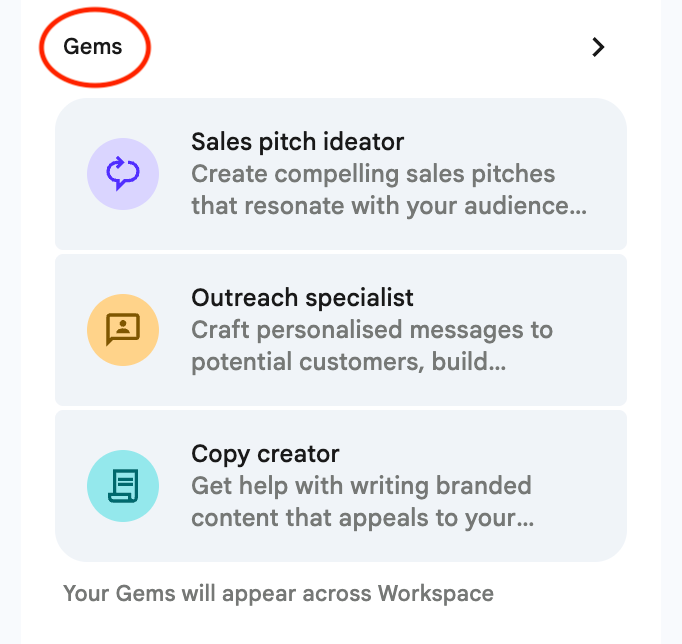
Task: Click the orange Outreach specialist contact icon
Action: point(123,330)
